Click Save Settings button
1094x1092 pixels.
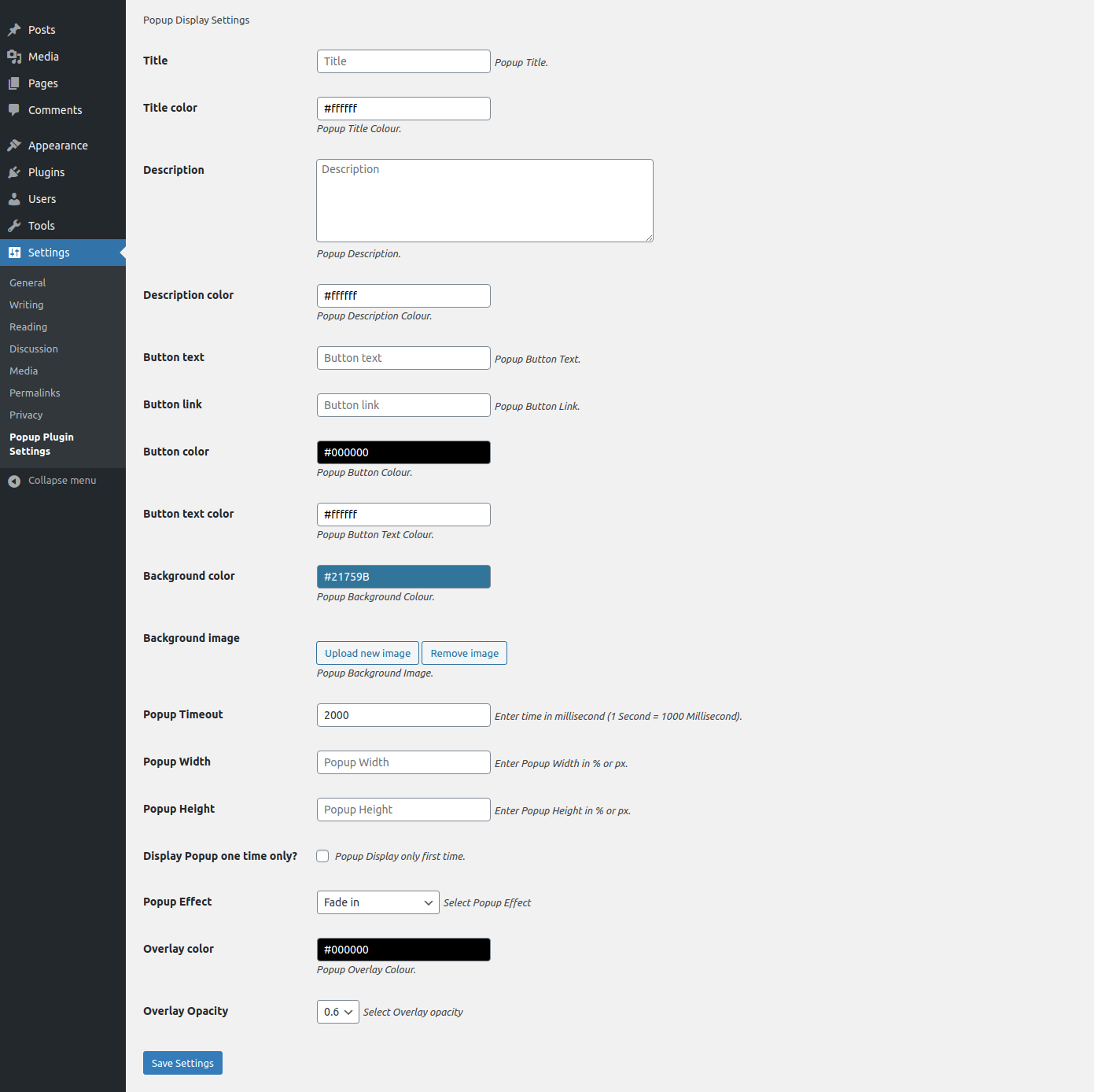point(182,1063)
